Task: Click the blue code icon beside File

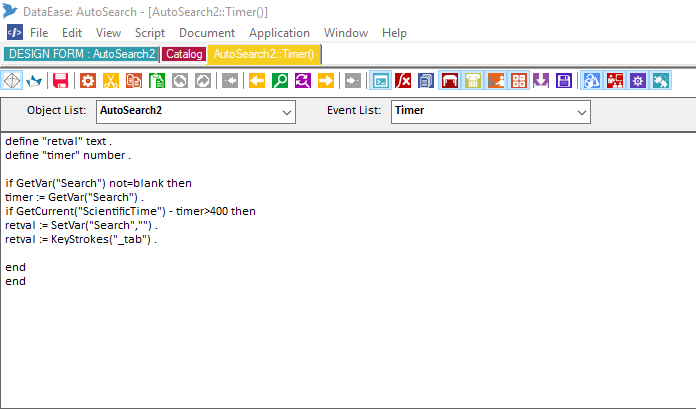Action: [x=15, y=32]
